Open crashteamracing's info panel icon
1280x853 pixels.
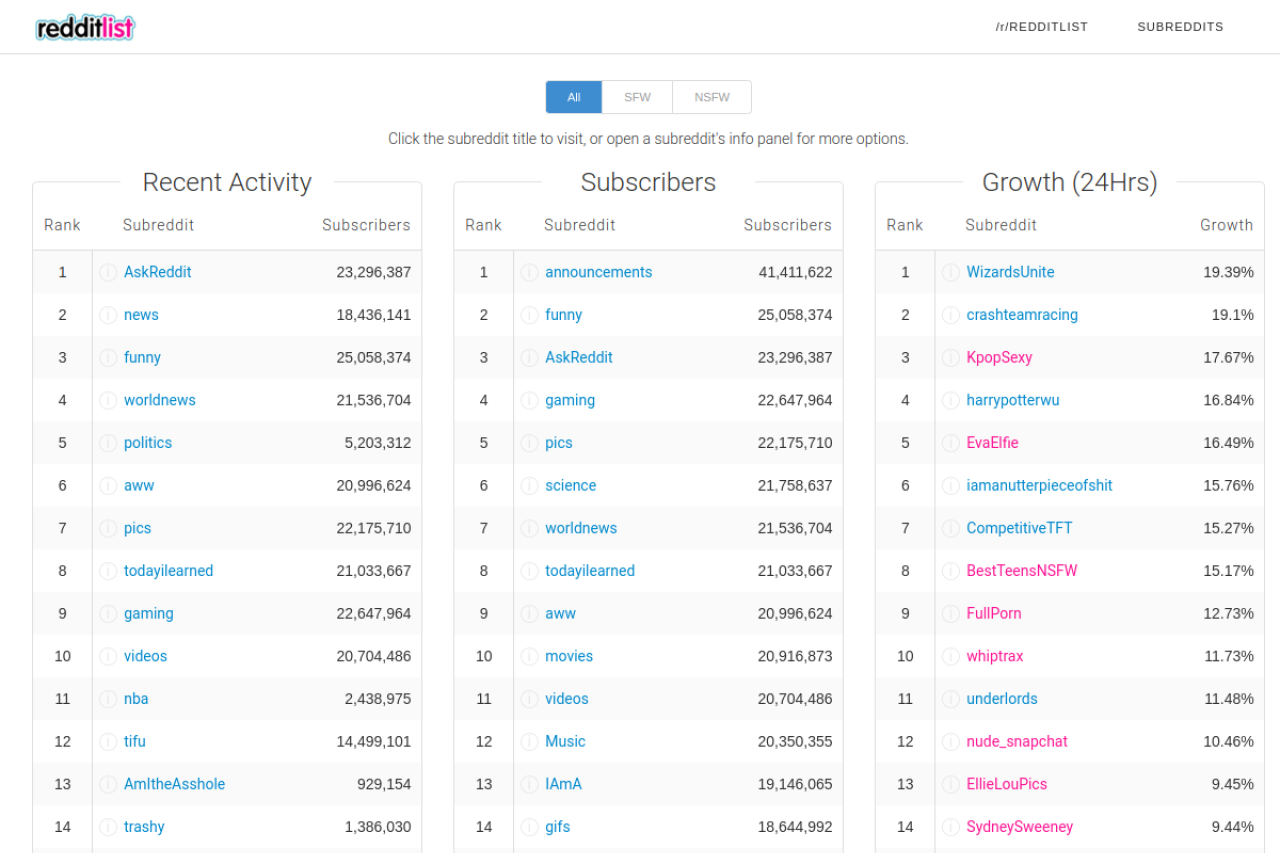click(x=950, y=314)
